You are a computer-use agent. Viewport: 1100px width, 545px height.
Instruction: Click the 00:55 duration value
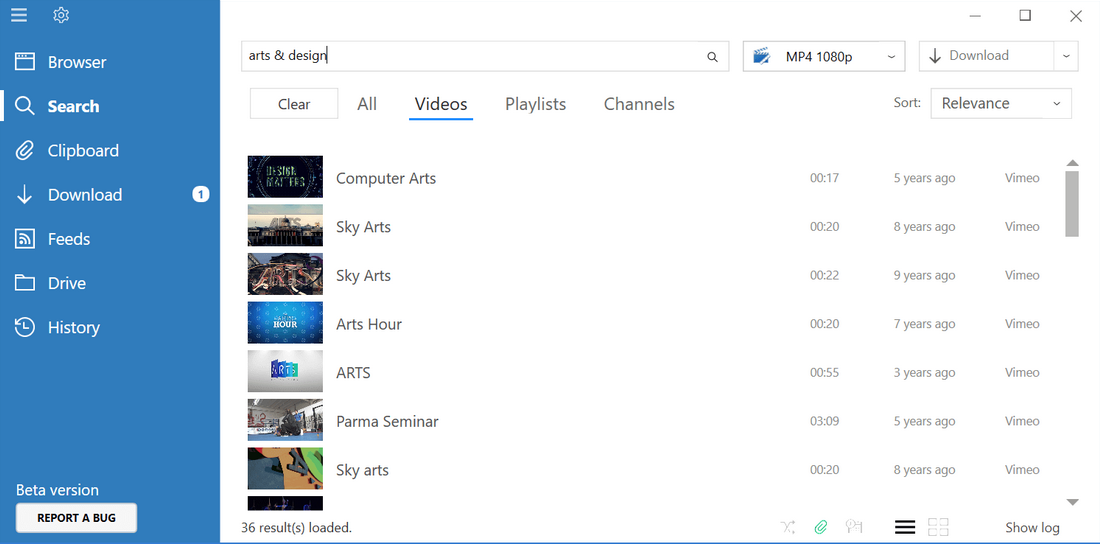point(824,372)
